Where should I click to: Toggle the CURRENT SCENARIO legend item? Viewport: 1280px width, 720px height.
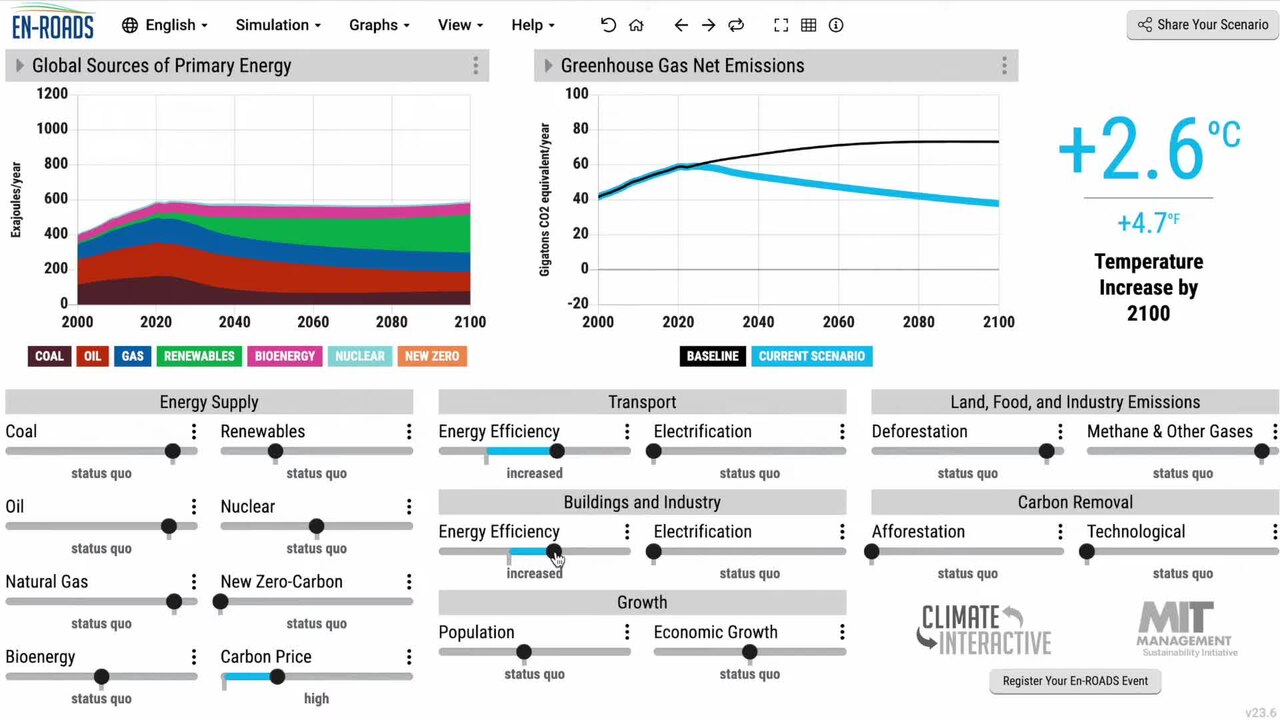coord(811,356)
